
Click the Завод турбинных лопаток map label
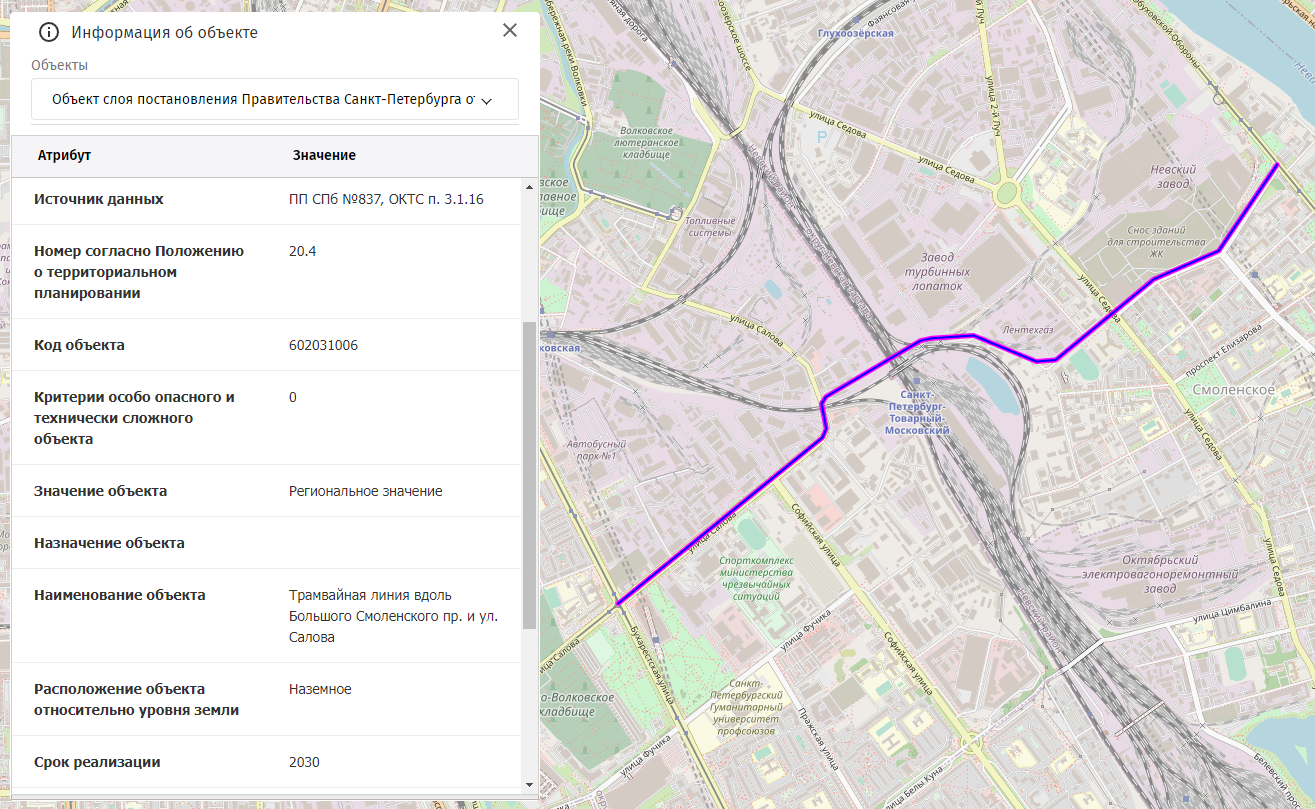click(937, 271)
